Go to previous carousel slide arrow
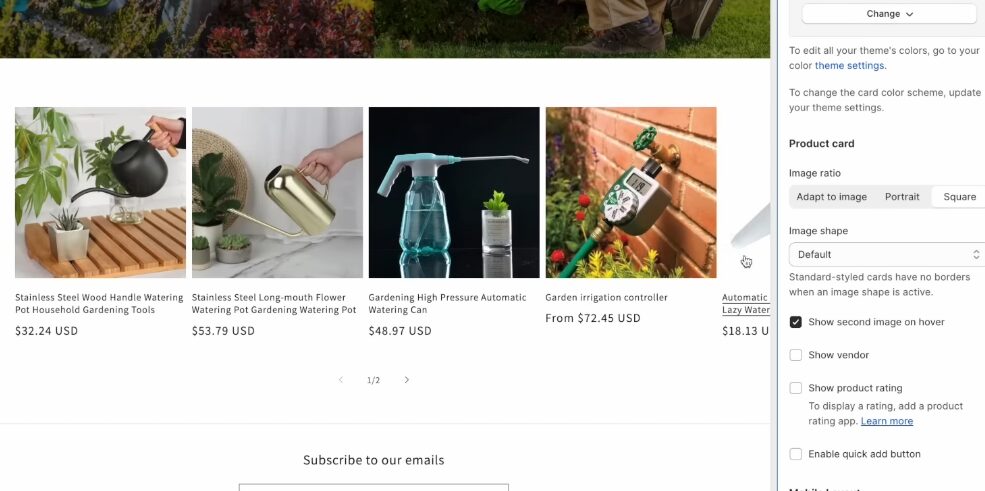985x491 pixels. [x=340, y=380]
